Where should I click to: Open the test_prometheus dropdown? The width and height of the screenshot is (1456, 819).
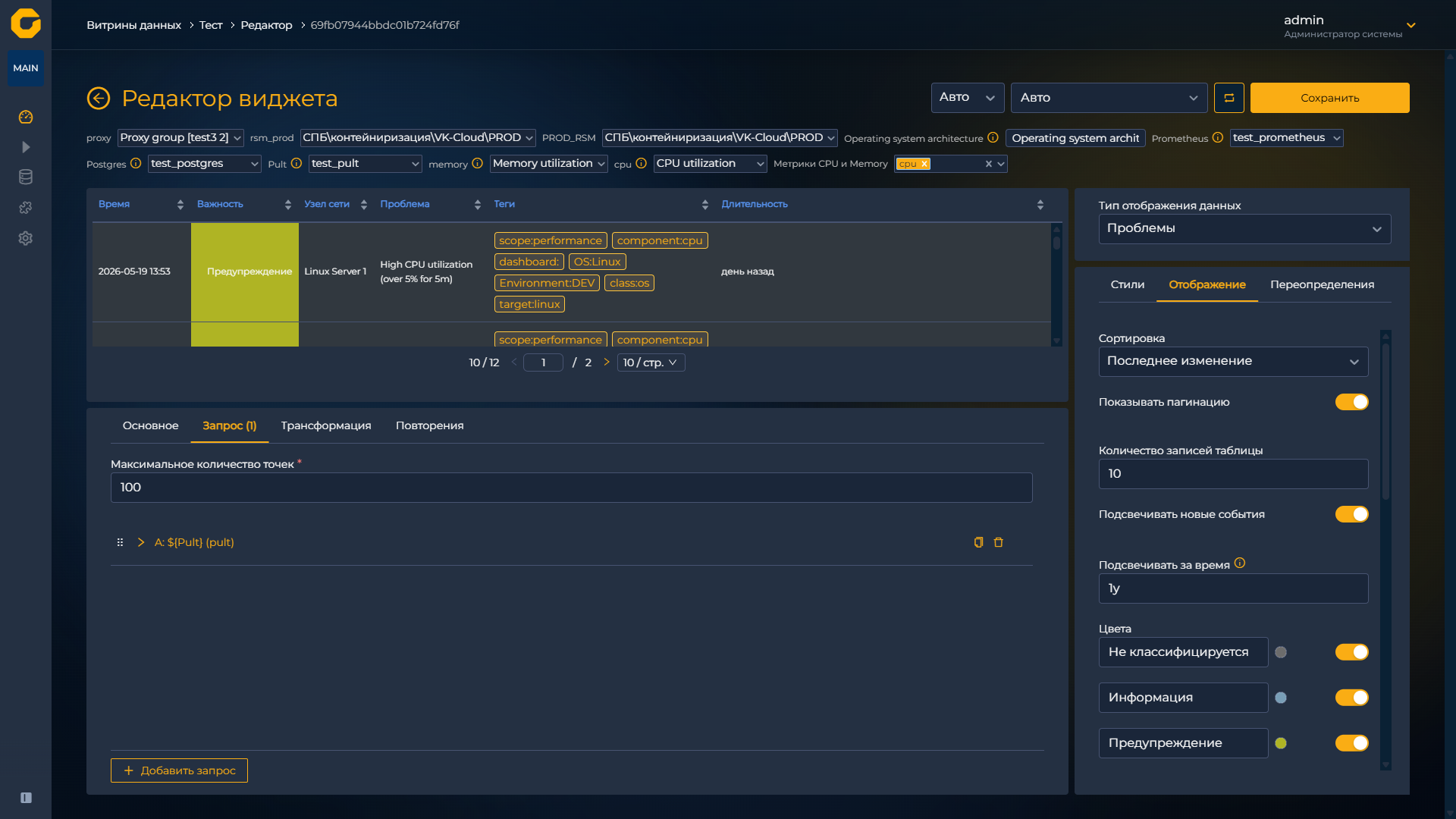[x=1286, y=138]
